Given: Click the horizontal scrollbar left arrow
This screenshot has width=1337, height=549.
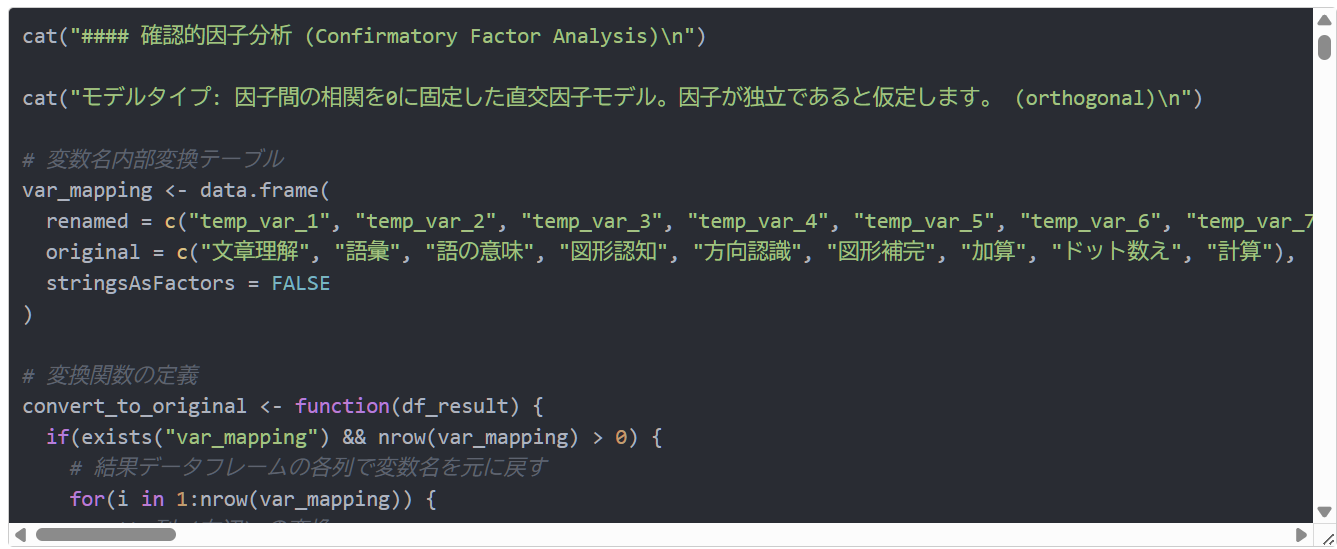Looking at the screenshot, I should coord(21,535).
